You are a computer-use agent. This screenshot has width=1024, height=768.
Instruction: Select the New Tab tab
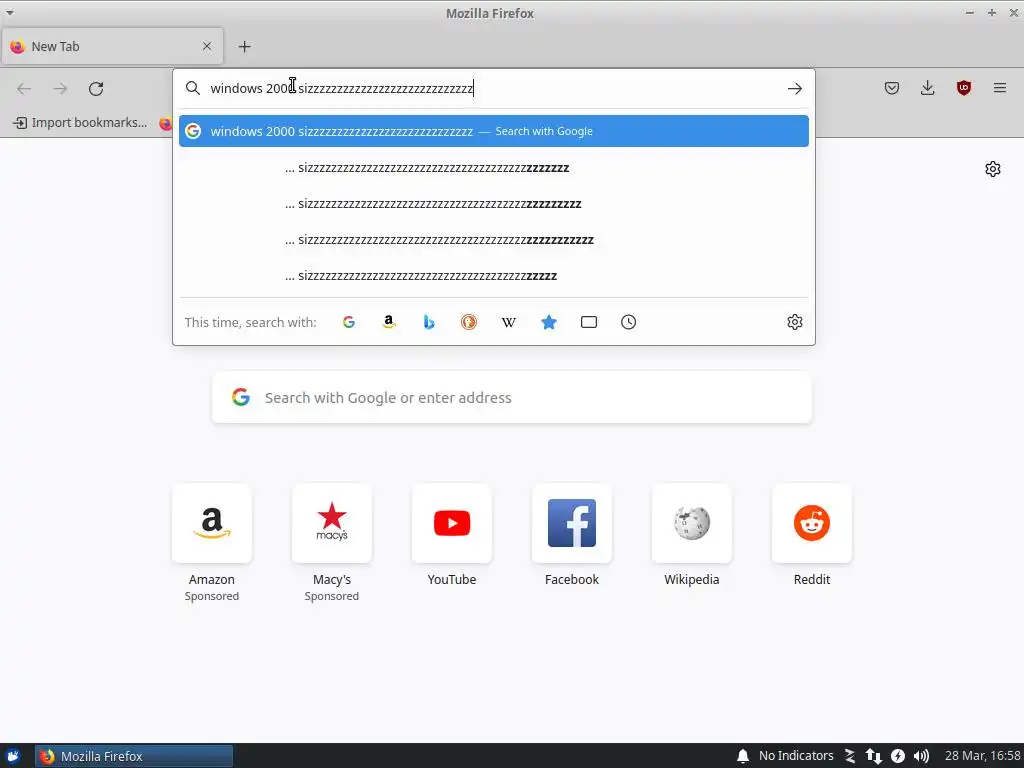coord(112,46)
